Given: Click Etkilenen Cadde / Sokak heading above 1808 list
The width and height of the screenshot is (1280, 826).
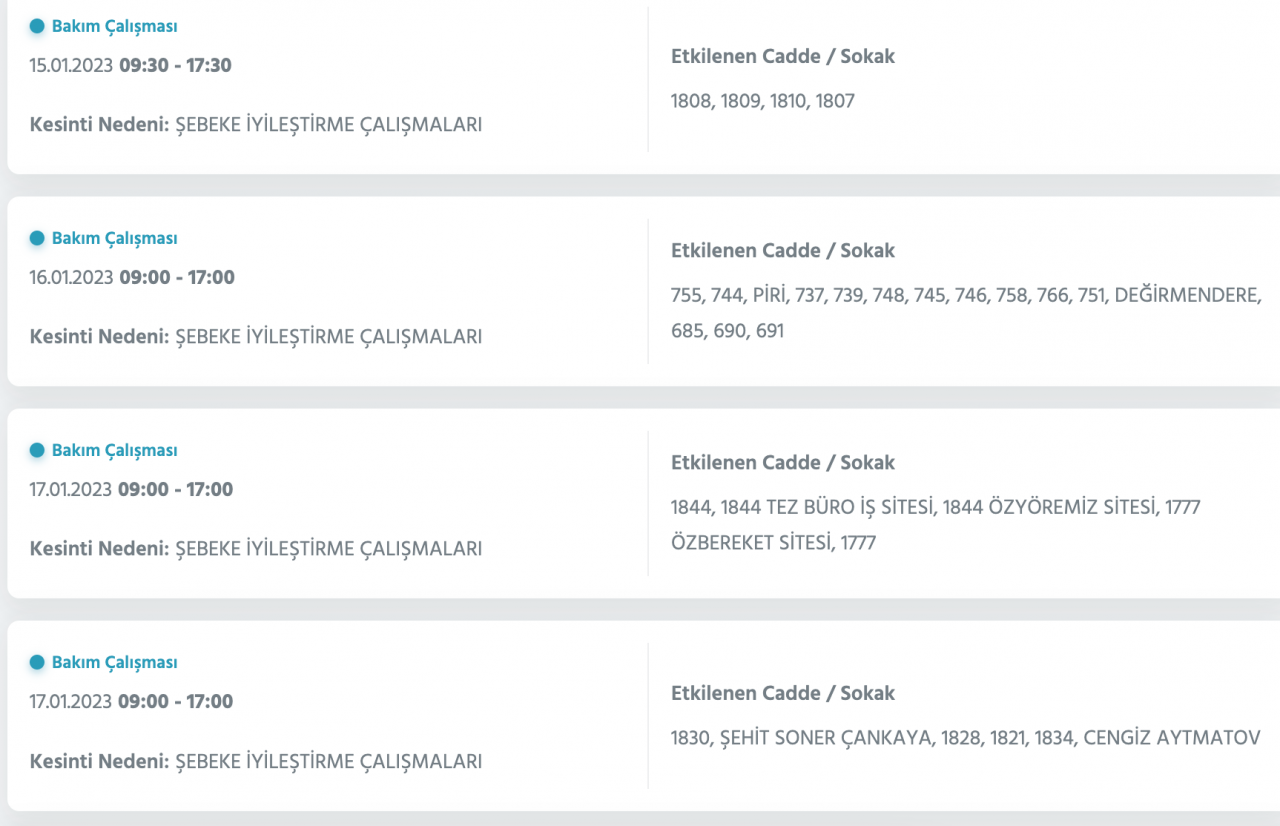Looking at the screenshot, I should [x=783, y=56].
